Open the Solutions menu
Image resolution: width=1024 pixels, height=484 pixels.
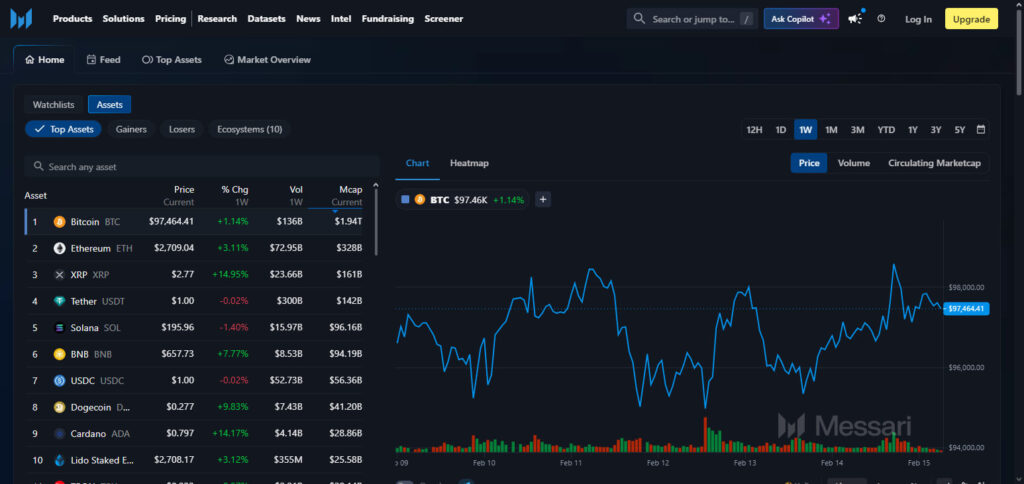[x=123, y=19]
